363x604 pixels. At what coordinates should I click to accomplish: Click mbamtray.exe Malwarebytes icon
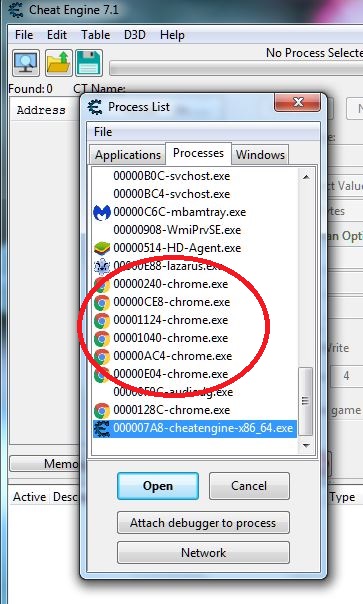(x=102, y=212)
